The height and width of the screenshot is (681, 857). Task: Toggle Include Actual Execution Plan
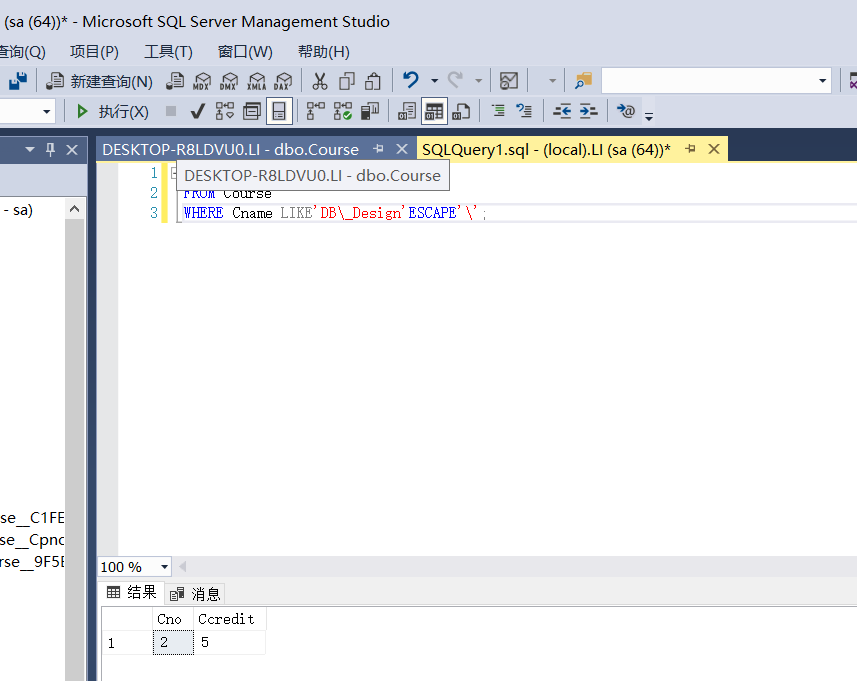coord(315,111)
